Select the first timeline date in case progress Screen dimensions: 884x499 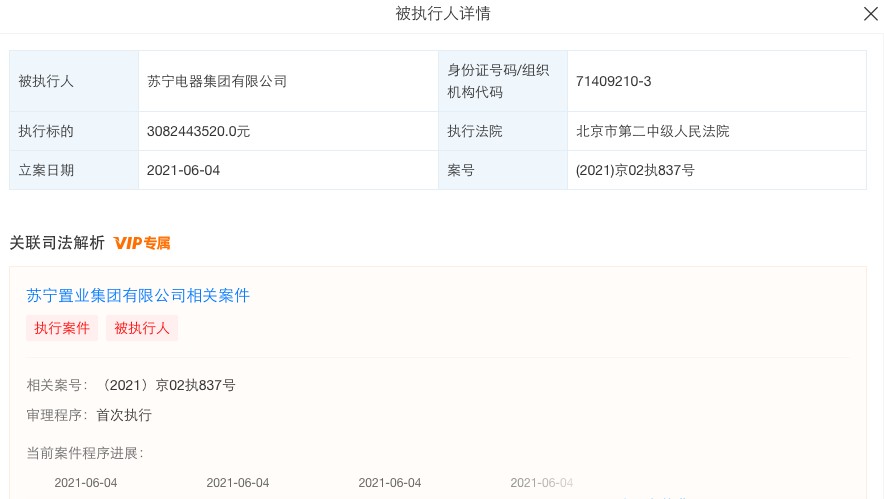[x=86, y=483]
